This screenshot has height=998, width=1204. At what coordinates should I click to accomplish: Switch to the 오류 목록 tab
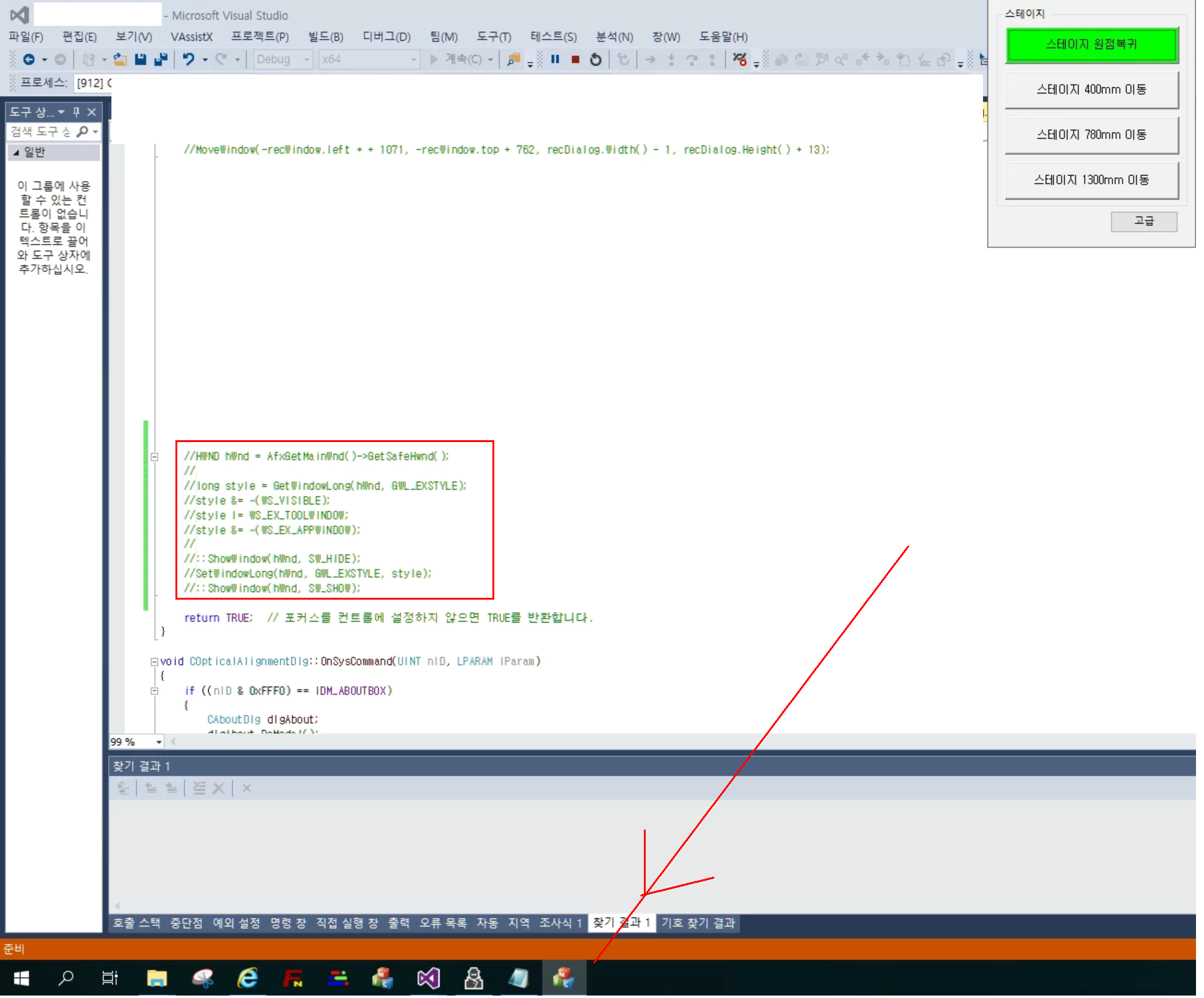(443, 923)
